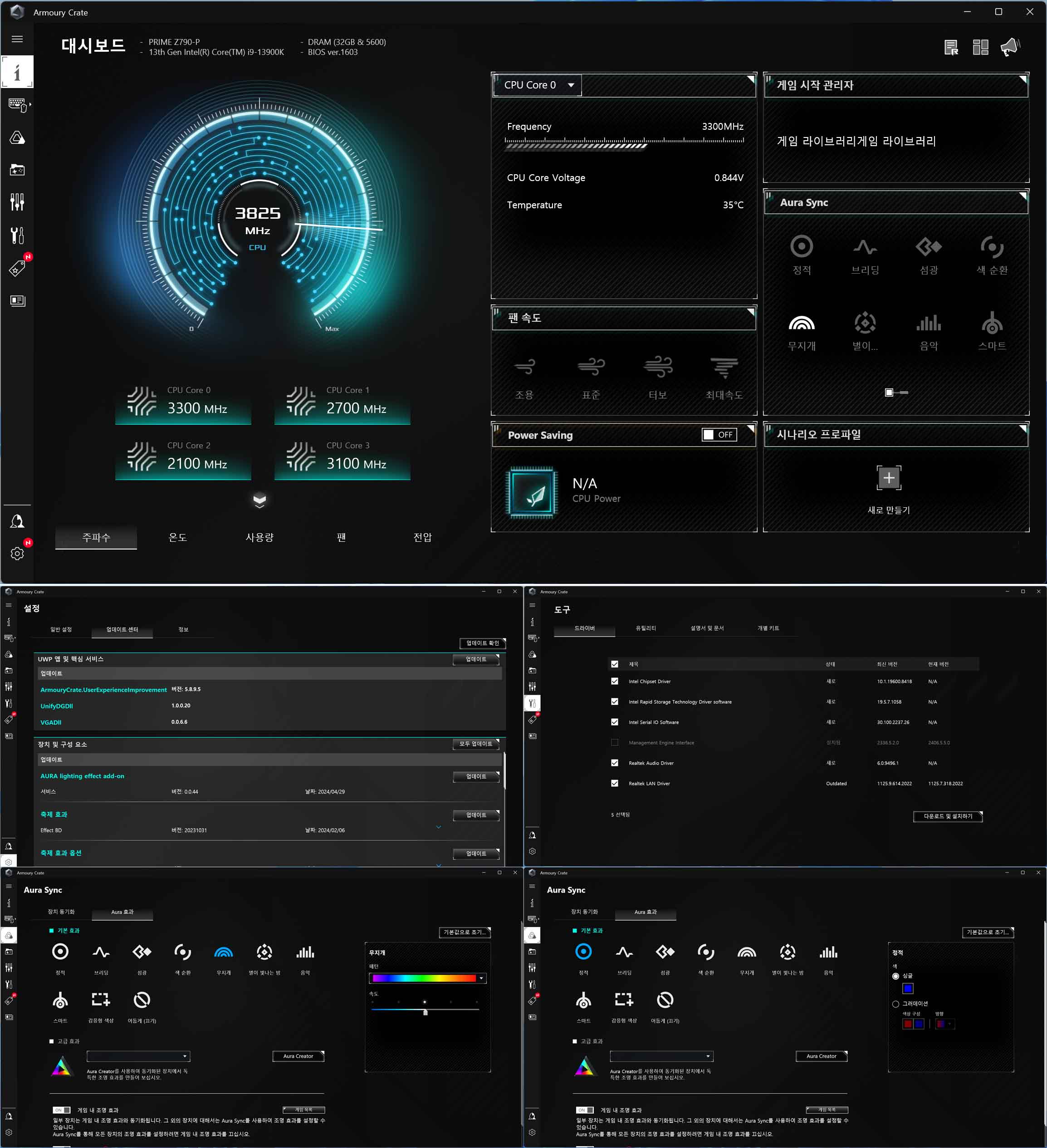
Task: Select the 무지개 effect in the dashboard Aura Sync panel
Action: click(x=801, y=324)
